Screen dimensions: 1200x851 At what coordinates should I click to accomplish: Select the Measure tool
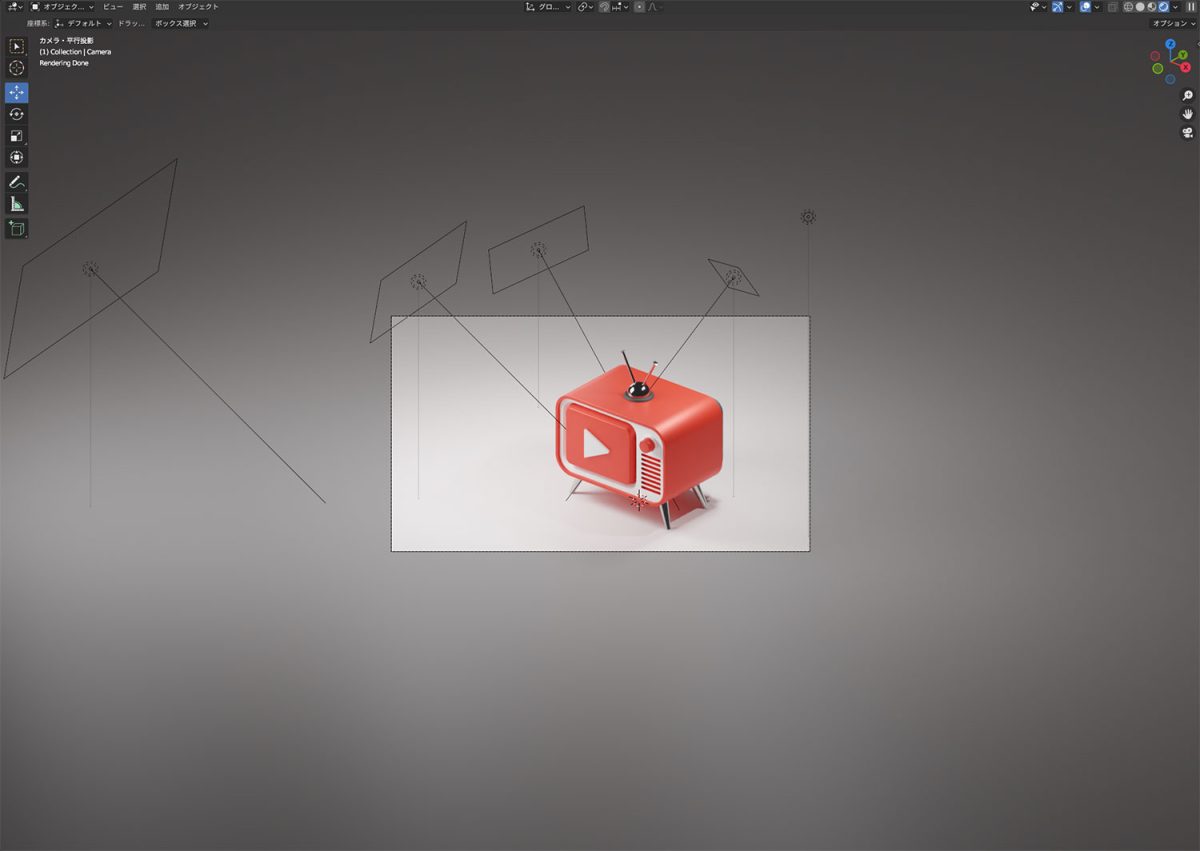(16, 203)
